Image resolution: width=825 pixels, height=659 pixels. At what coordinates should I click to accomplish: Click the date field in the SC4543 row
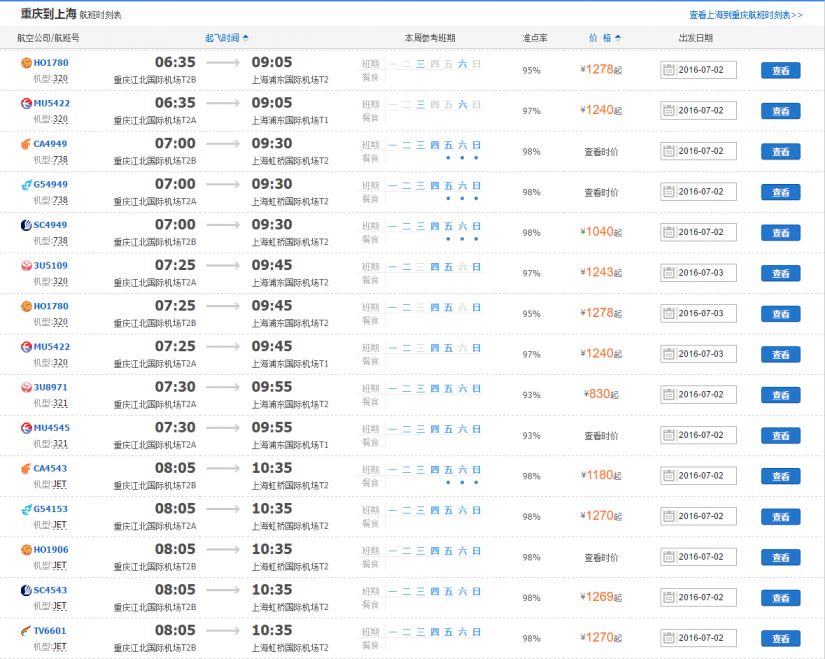698,597
